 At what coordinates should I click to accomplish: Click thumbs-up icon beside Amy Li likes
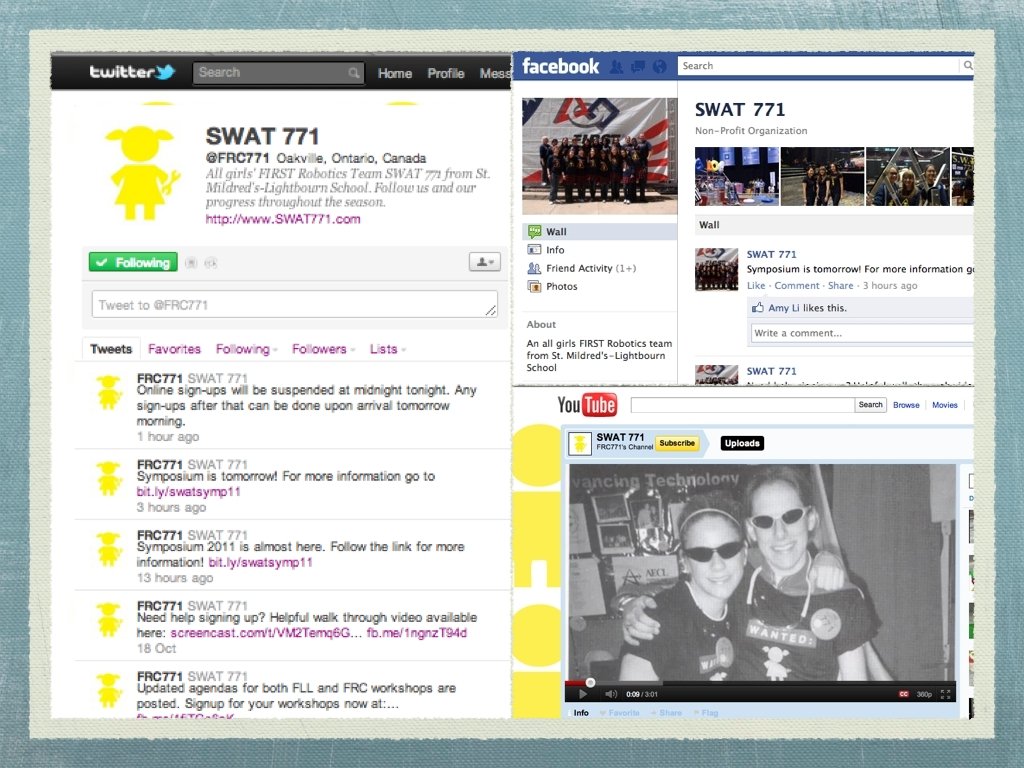[758, 308]
